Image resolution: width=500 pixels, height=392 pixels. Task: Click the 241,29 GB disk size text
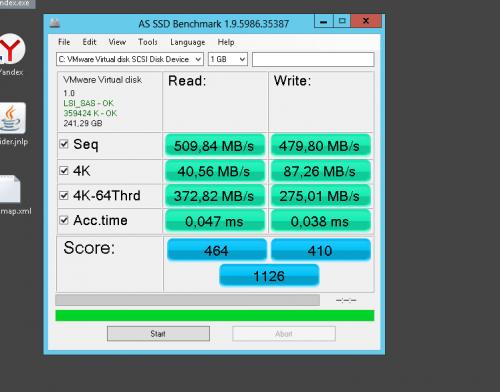83,123
